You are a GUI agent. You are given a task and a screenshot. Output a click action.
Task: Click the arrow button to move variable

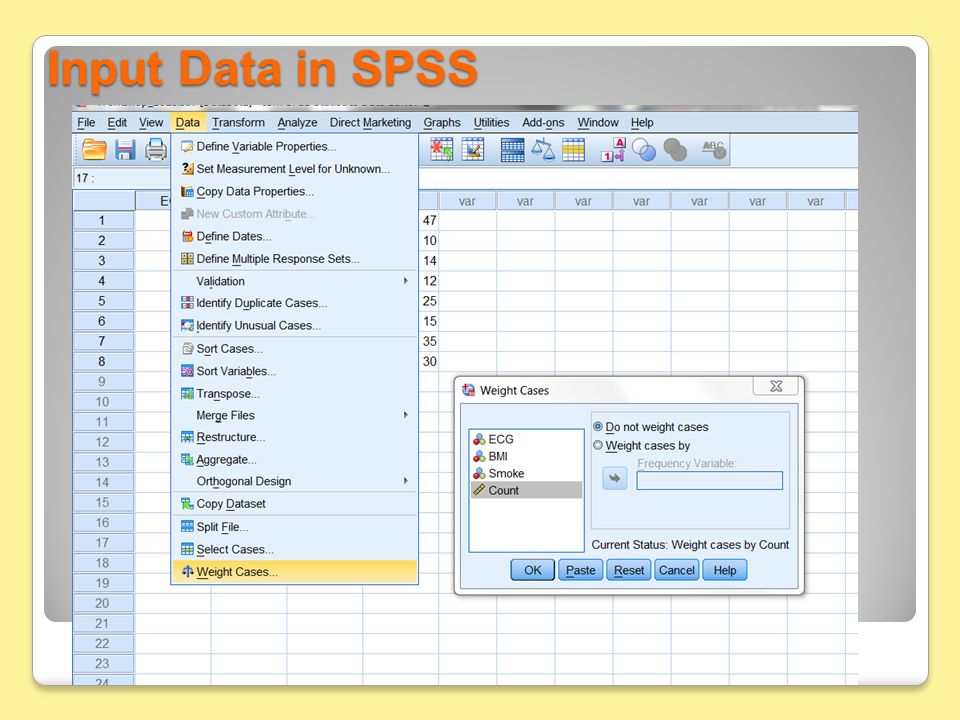pyautogui.click(x=615, y=478)
